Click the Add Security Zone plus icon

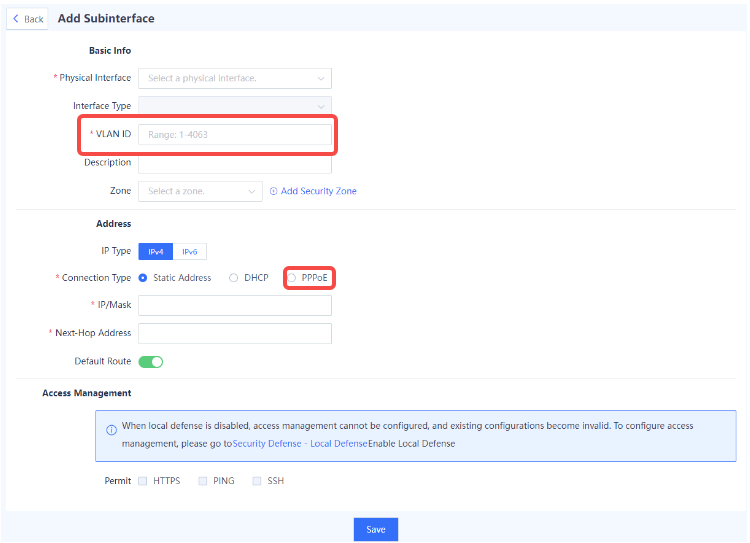tap(274, 191)
